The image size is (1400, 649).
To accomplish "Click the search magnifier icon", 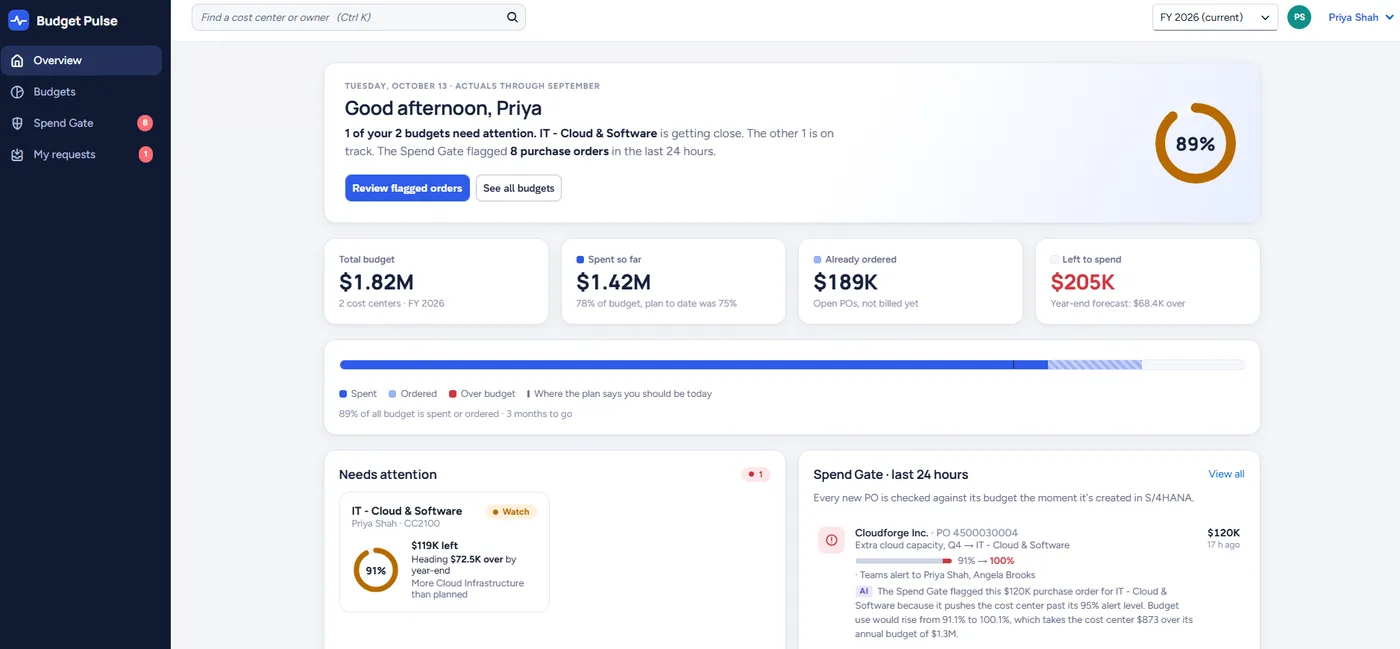I will 512,17.
